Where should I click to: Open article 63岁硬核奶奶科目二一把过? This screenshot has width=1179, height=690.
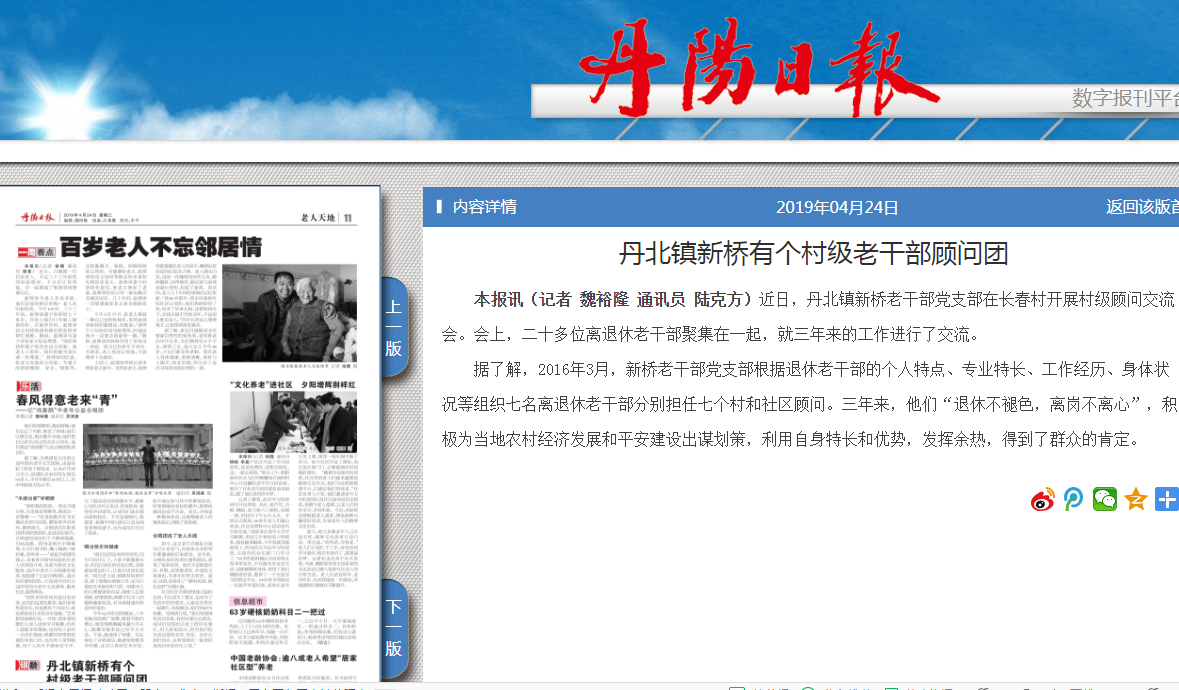(x=277, y=612)
